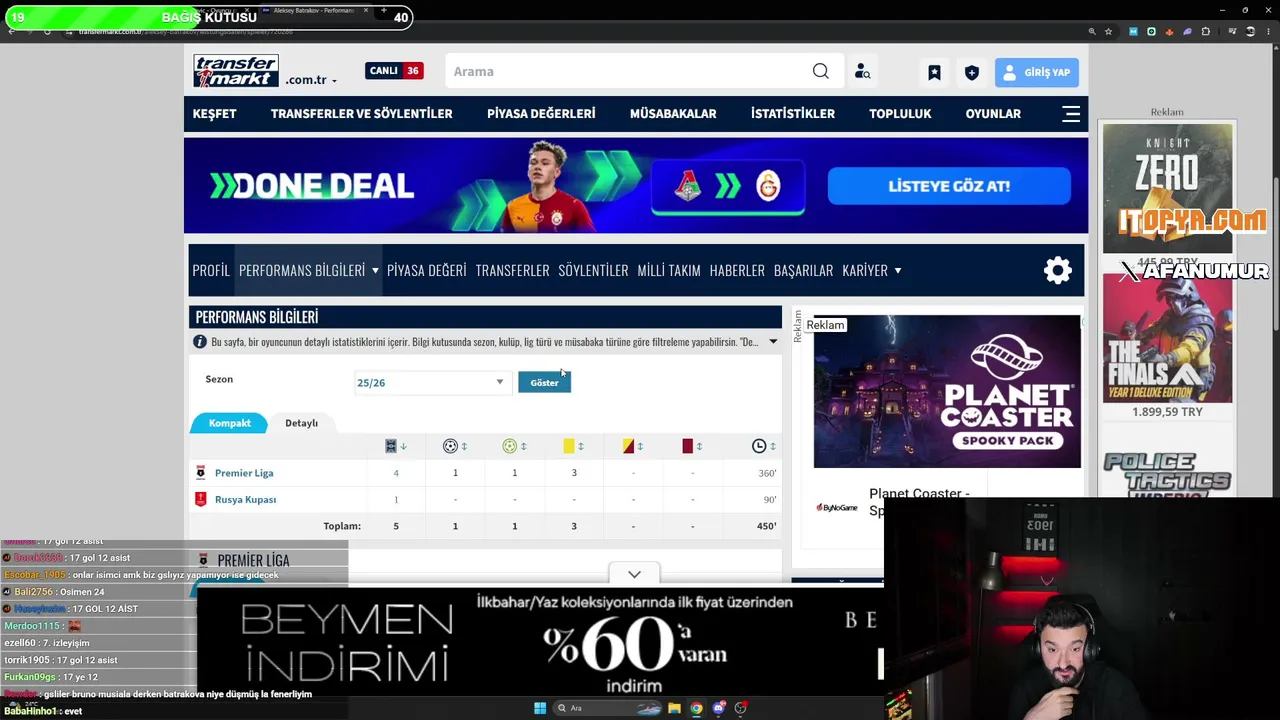This screenshot has height=720, width=1280.
Task: Click the Transfermarkt logo
Action: tap(236, 71)
